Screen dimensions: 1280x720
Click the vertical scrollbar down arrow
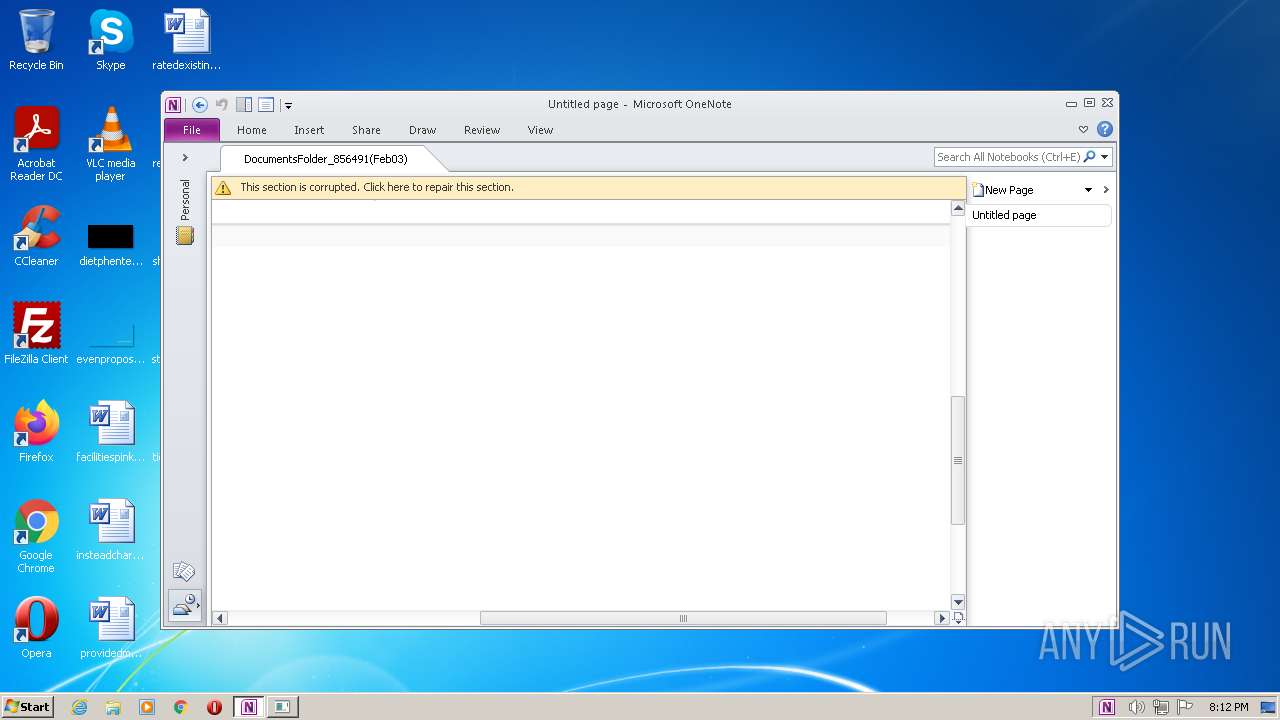958,602
